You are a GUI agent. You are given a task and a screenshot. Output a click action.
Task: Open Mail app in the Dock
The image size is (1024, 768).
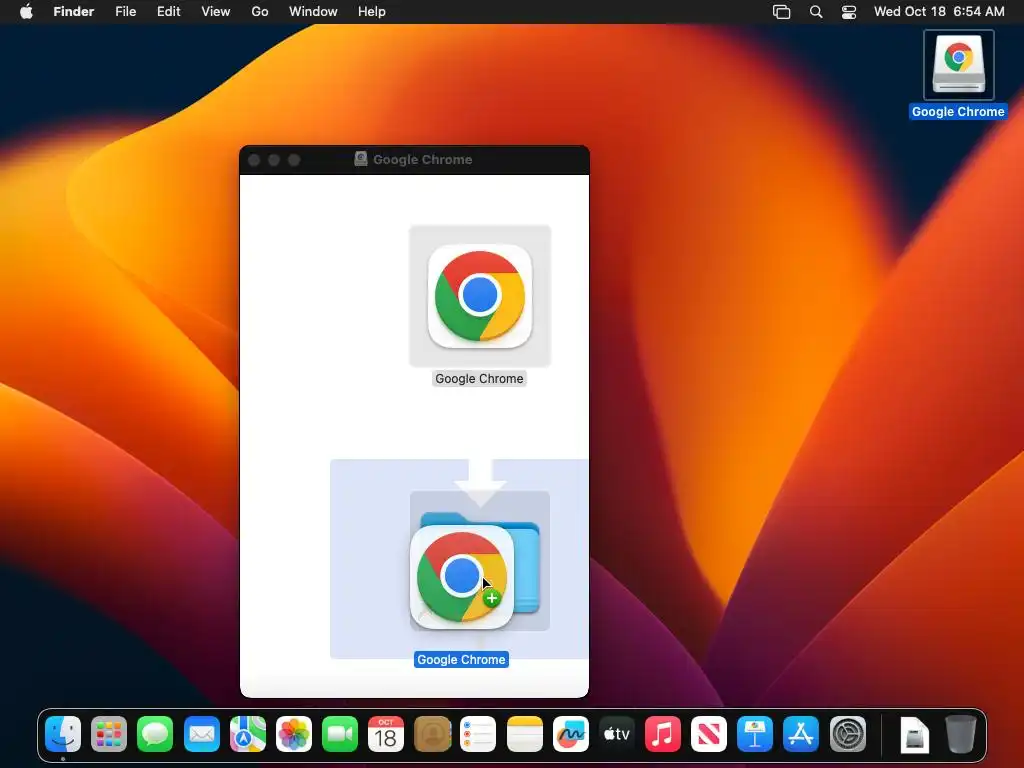202,735
